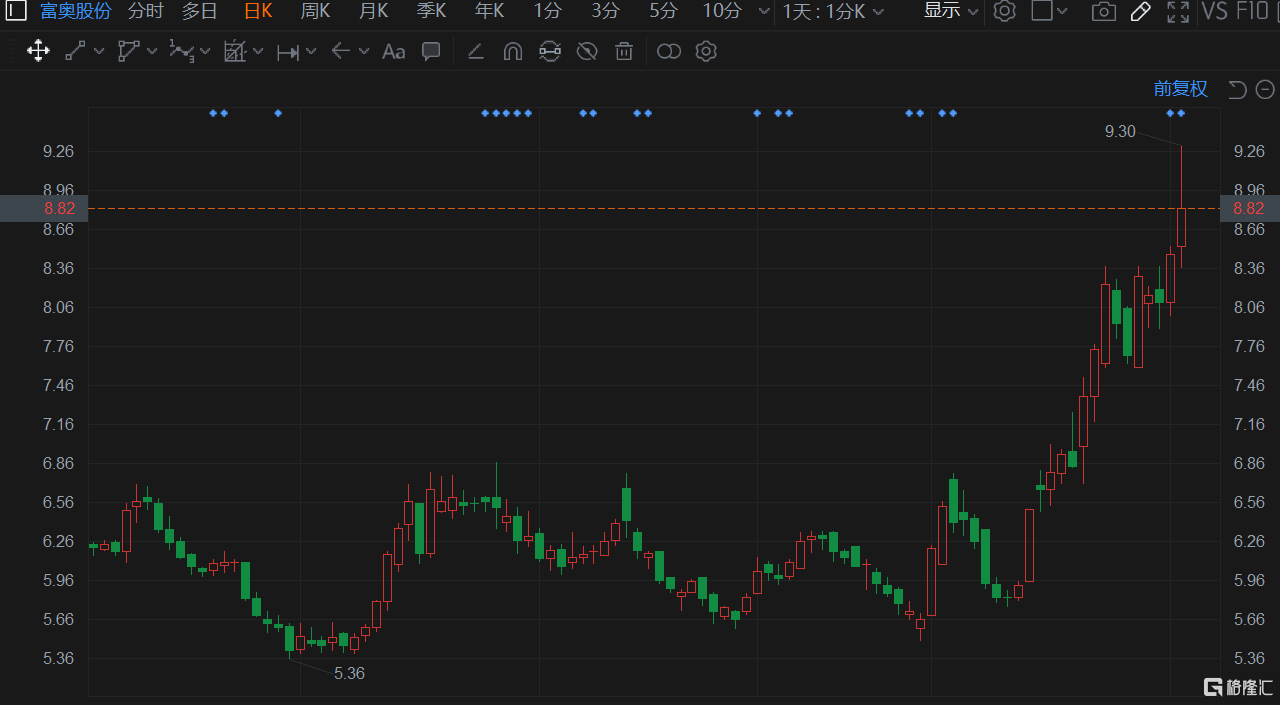Click the VS compare button

coord(1214,12)
